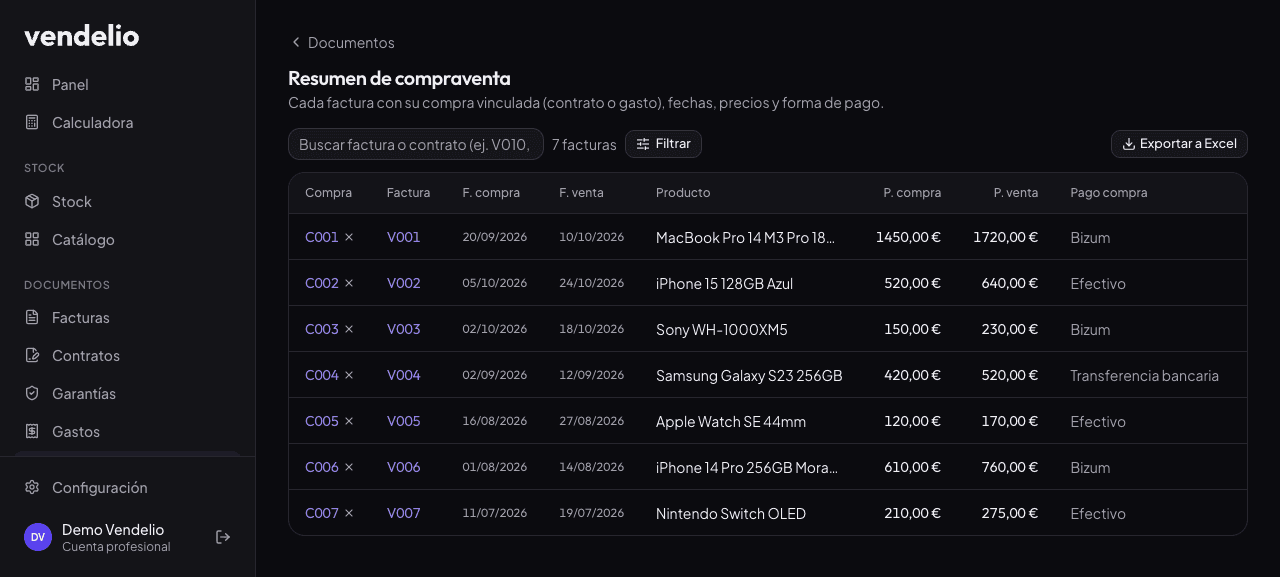
Task: Go back to Documentos
Action: coord(342,42)
